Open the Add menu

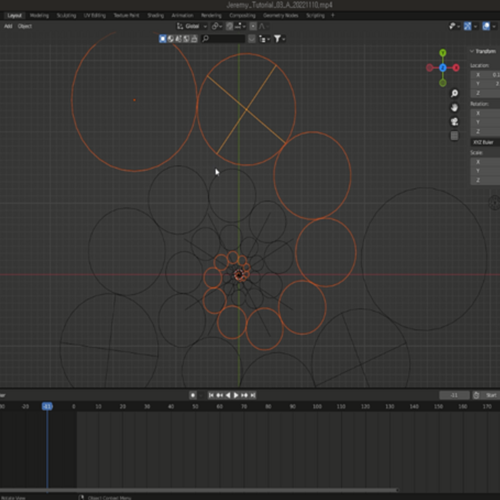tap(8, 26)
